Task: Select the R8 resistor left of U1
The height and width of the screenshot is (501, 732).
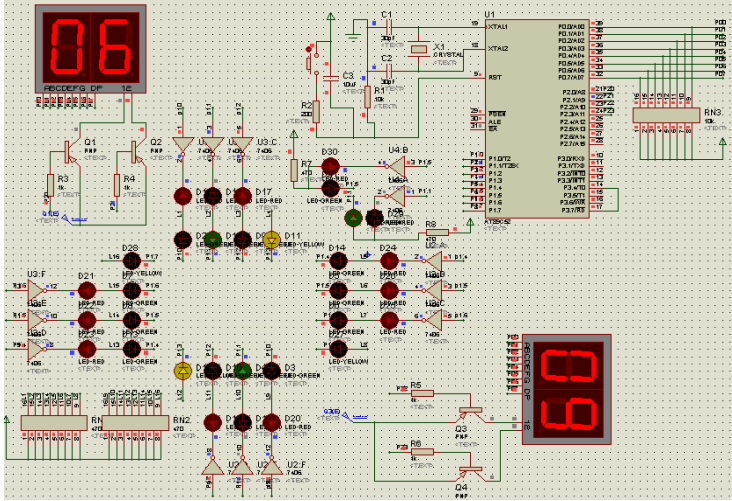Action: point(437,233)
